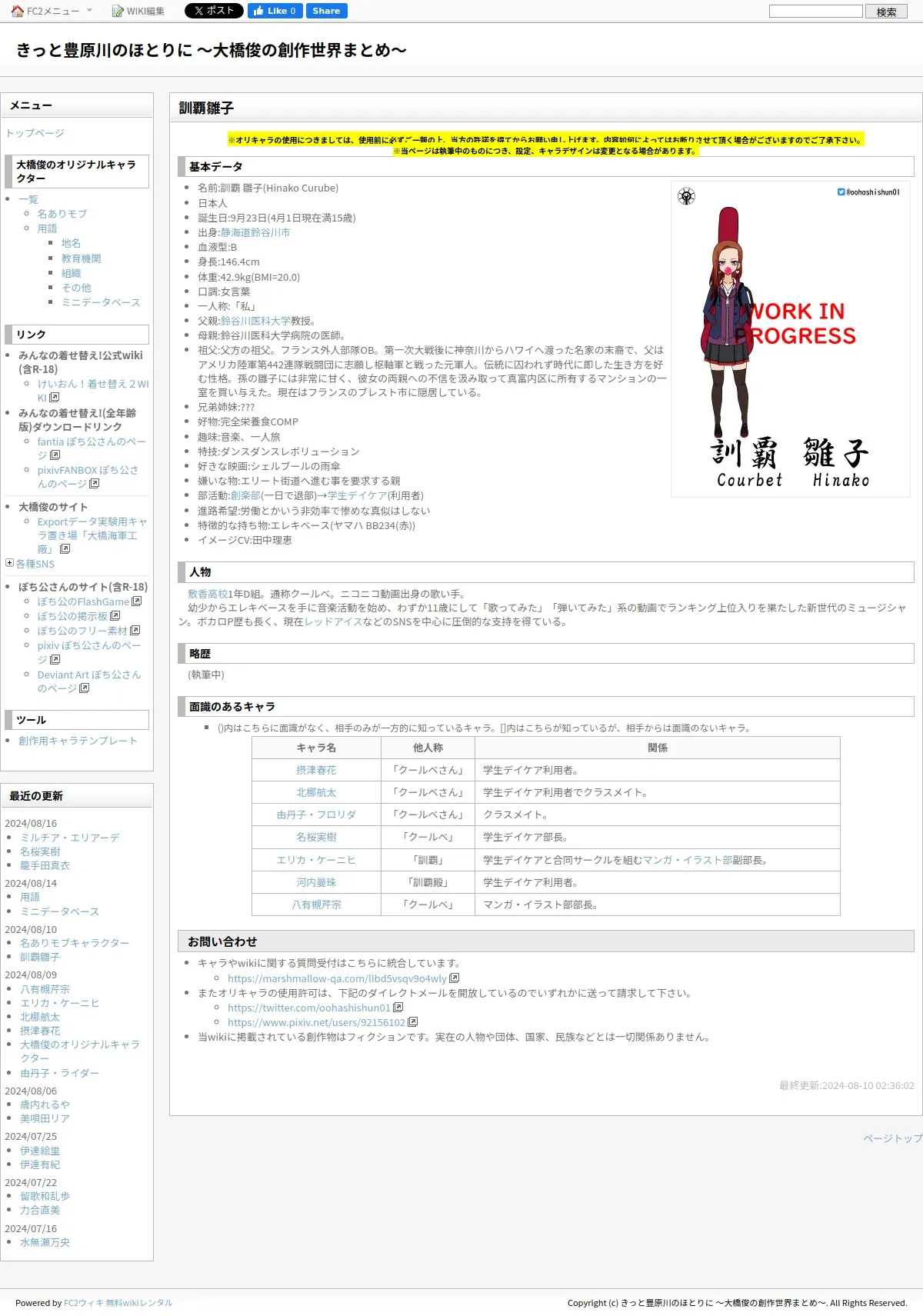Click external link icon next to pixivFANBOX ぼち公さんのページ

[94, 484]
